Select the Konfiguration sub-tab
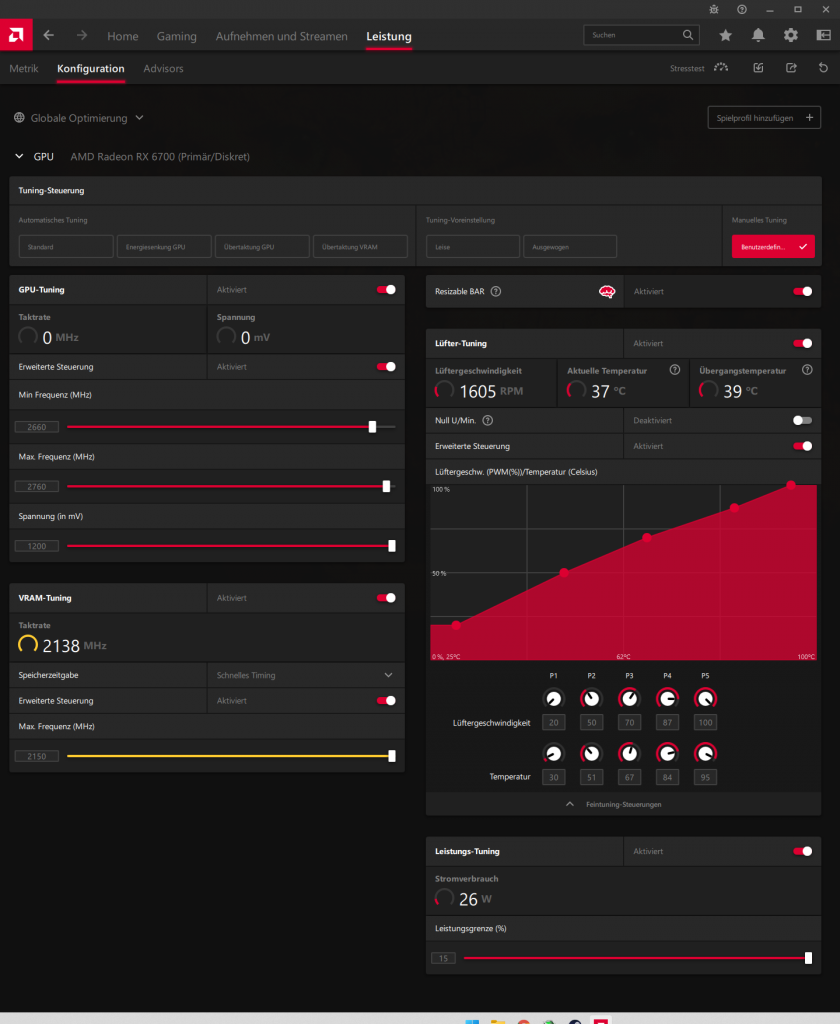Screen dimensions: 840x1024 tap(91, 69)
